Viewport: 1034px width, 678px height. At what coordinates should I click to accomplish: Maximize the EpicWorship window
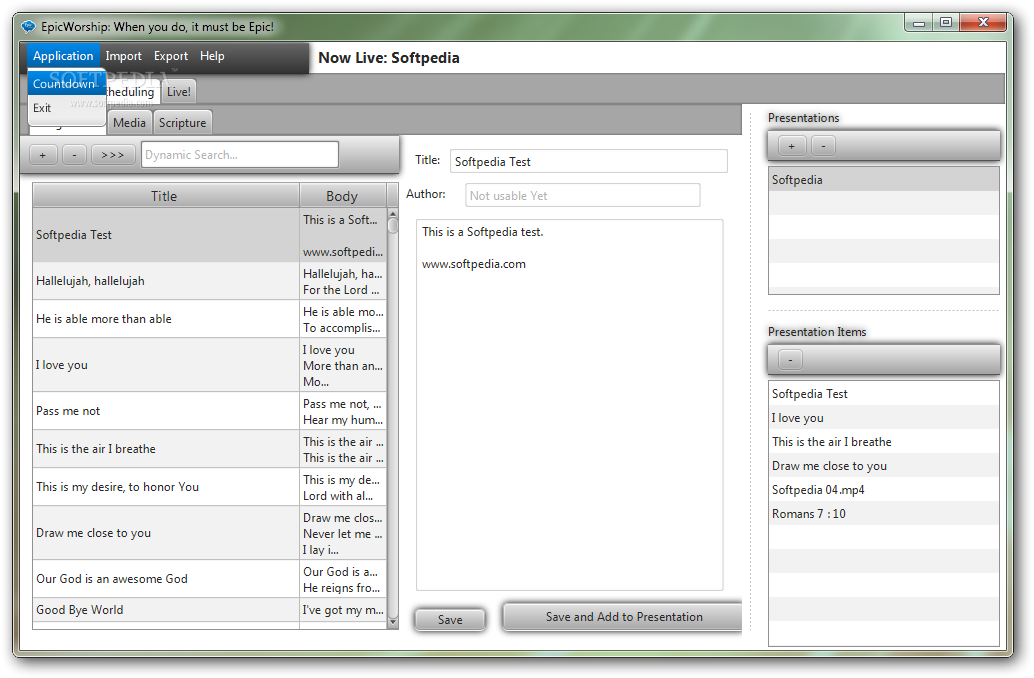[x=946, y=23]
